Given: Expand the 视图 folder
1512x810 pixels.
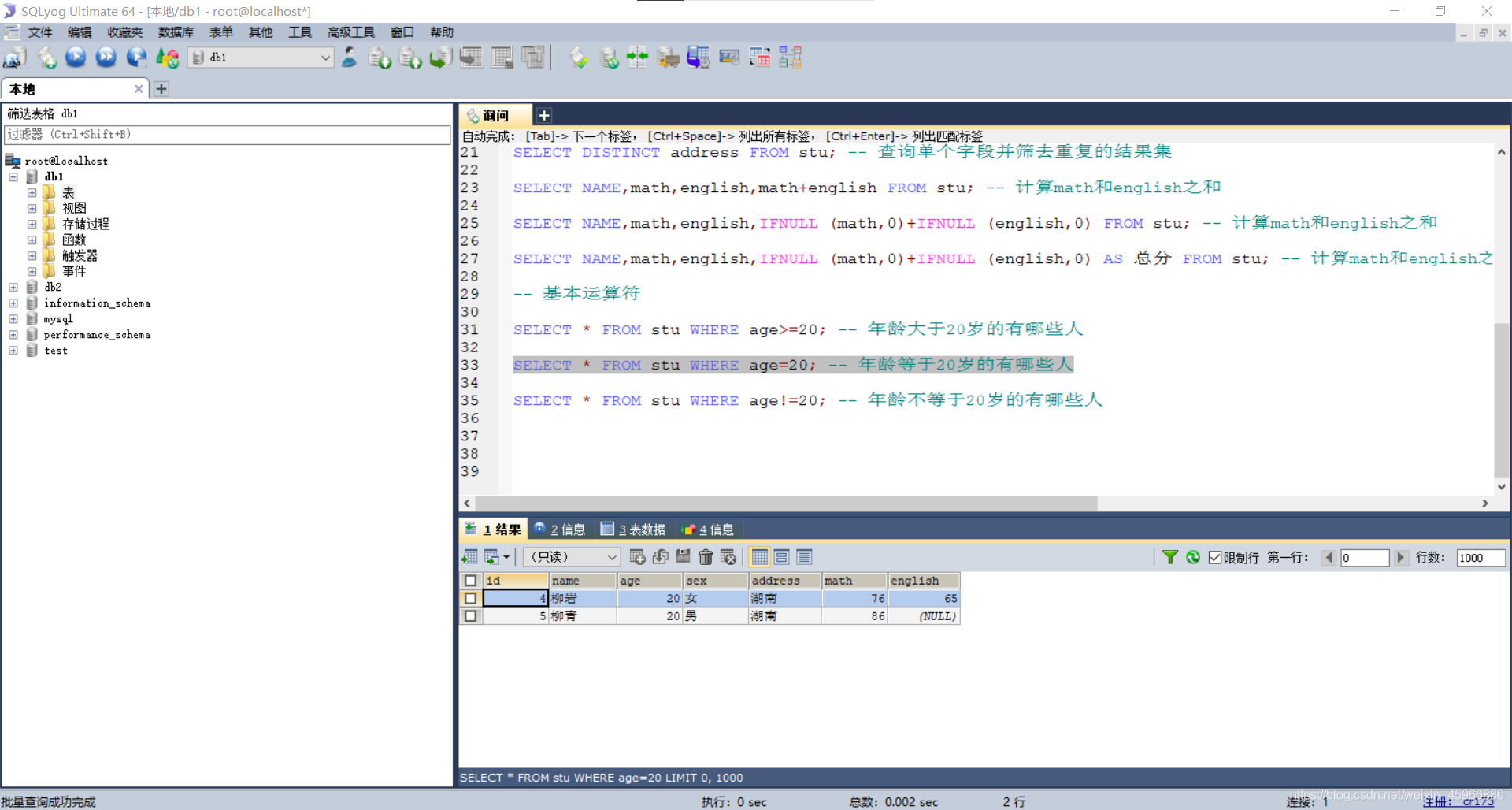Looking at the screenshot, I should (x=31, y=208).
